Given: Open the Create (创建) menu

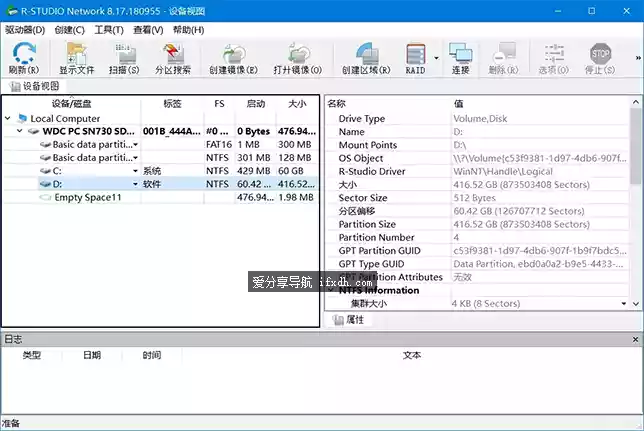Looking at the screenshot, I should tap(69, 30).
